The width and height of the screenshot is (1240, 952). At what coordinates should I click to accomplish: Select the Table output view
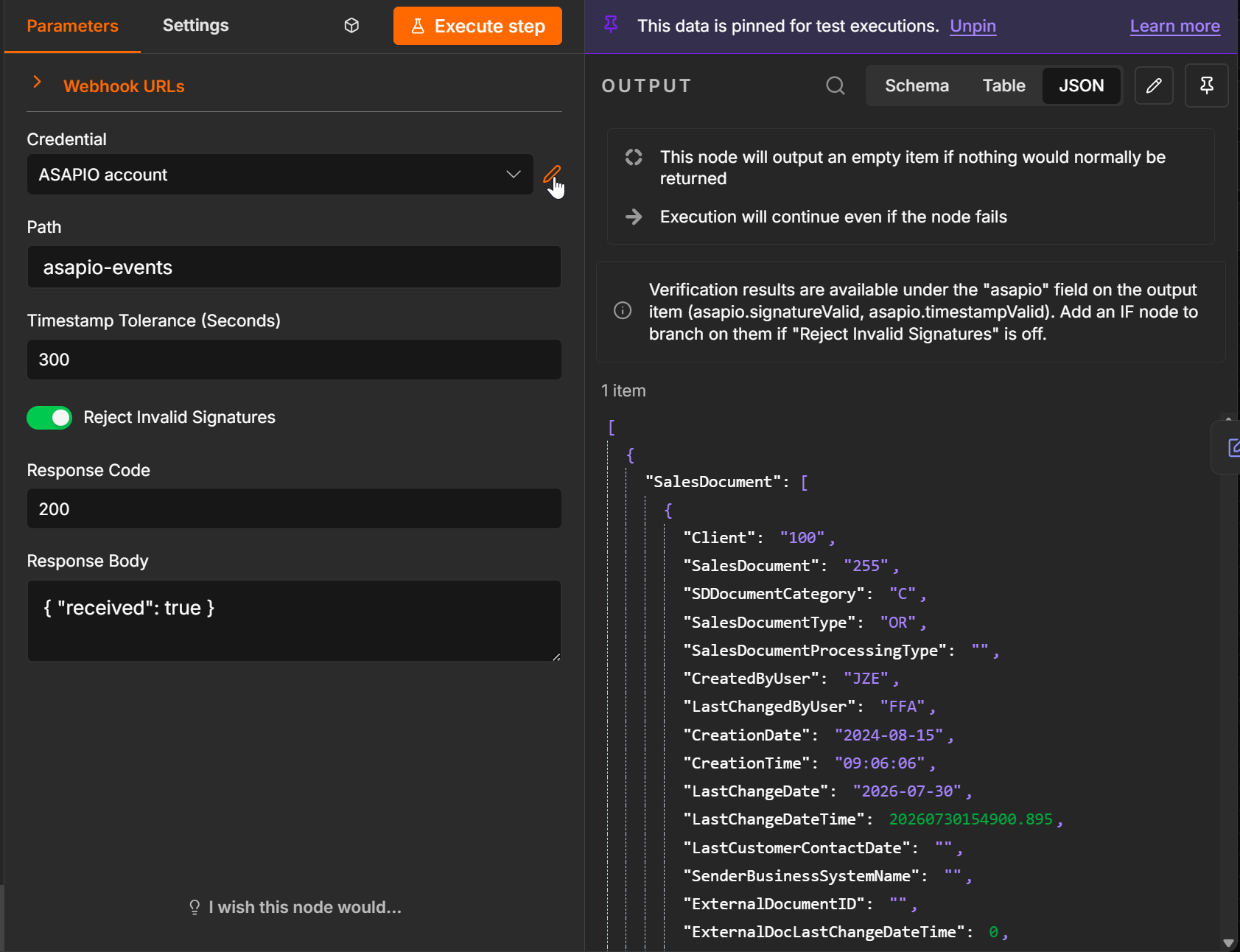click(x=1003, y=85)
